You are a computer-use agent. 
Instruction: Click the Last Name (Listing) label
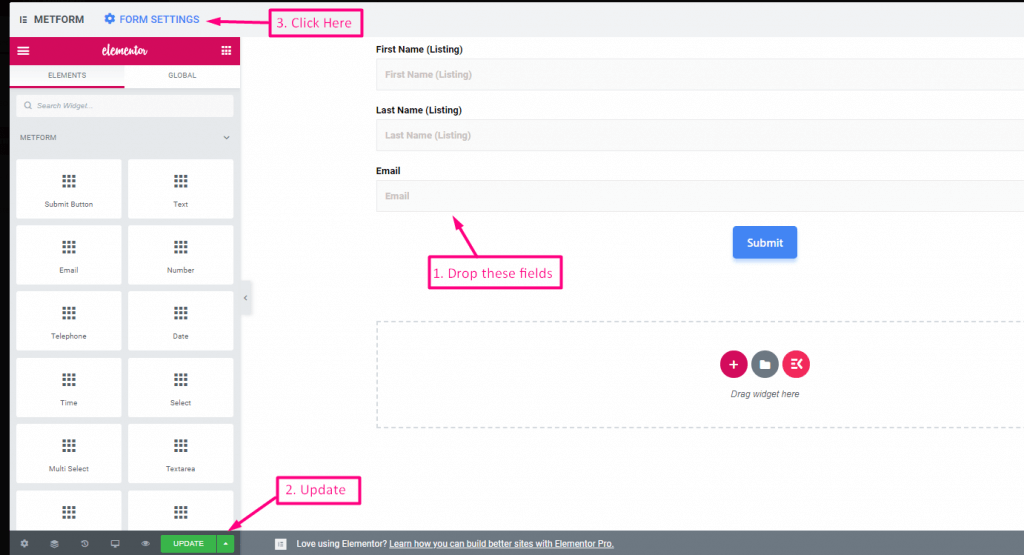[x=419, y=110]
